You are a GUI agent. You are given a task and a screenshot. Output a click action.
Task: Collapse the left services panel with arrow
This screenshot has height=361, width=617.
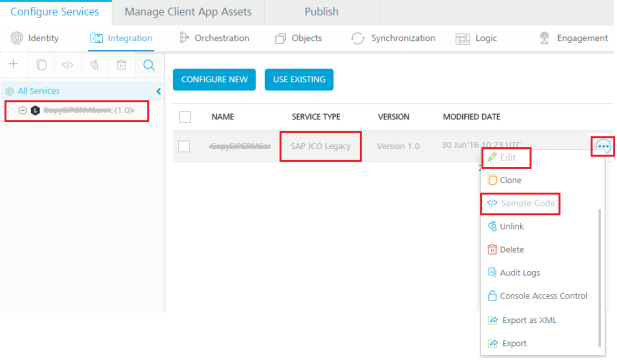click(x=158, y=91)
